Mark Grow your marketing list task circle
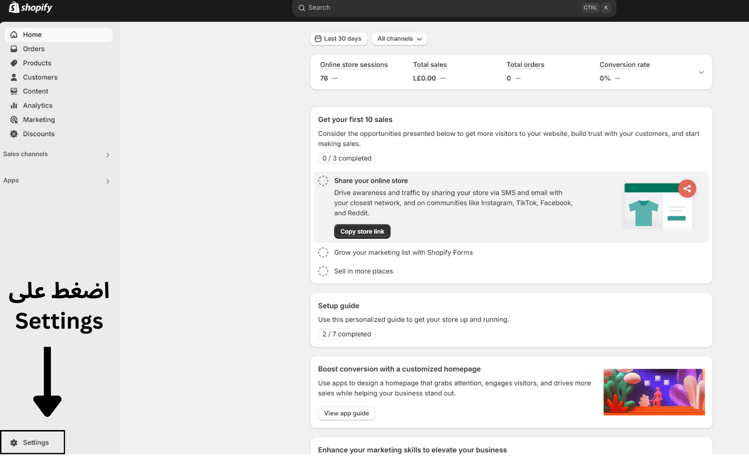Image resolution: width=749 pixels, height=456 pixels. (323, 252)
